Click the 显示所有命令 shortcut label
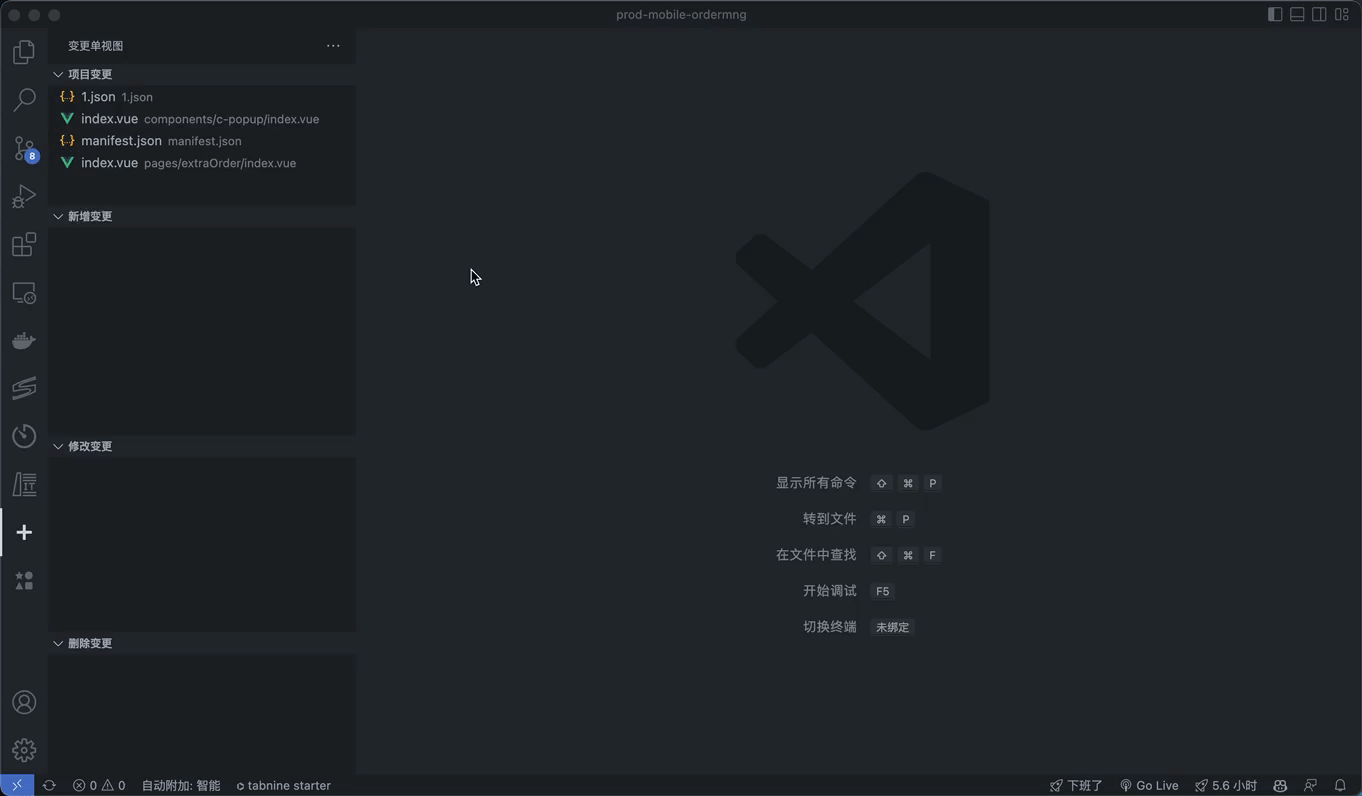The height and width of the screenshot is (796, 1362). (816, 483)
